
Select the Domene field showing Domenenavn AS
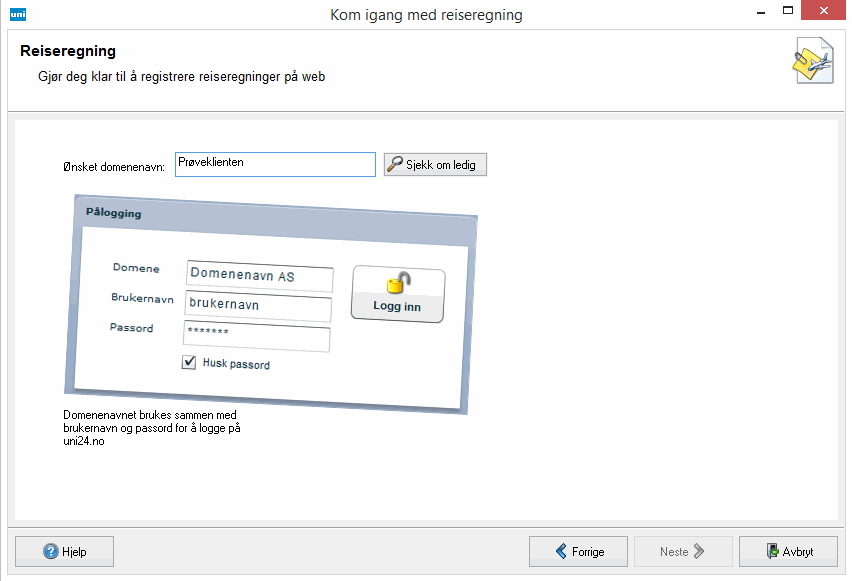click(x=259, y=276)
